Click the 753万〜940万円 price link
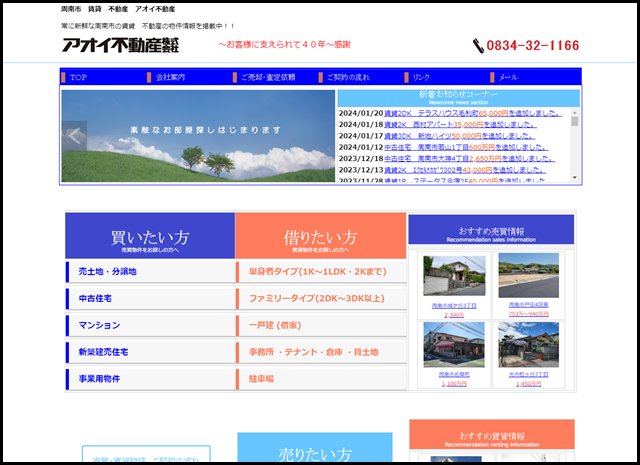 tap(529, 314)
